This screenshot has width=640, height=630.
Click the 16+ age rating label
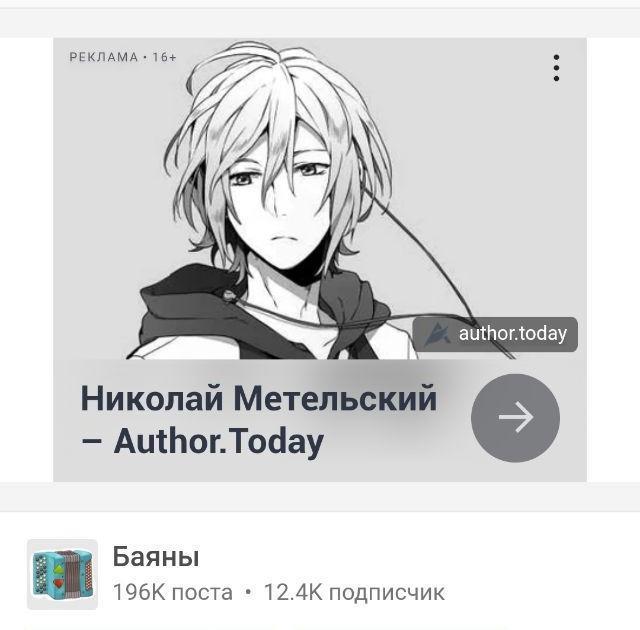pos(164,57)
